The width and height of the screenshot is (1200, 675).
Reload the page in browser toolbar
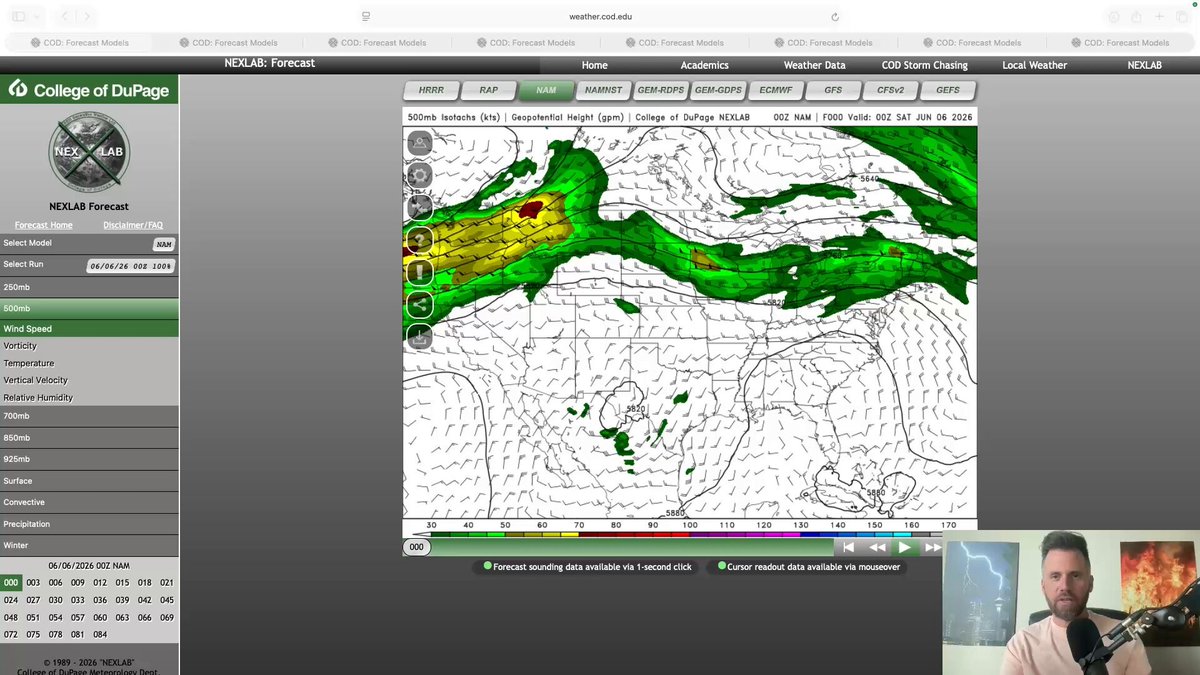[x=835, y=17]
